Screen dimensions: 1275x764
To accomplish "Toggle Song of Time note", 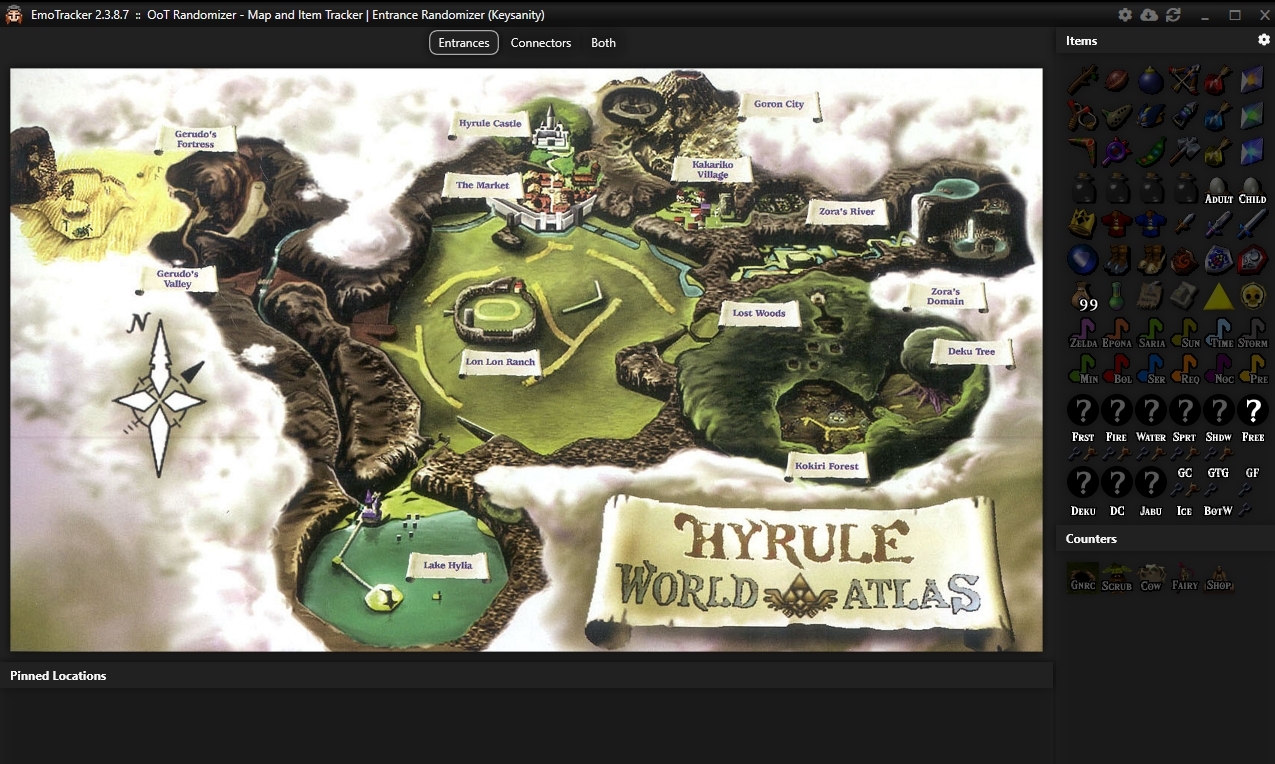I will click(1218, 332).
